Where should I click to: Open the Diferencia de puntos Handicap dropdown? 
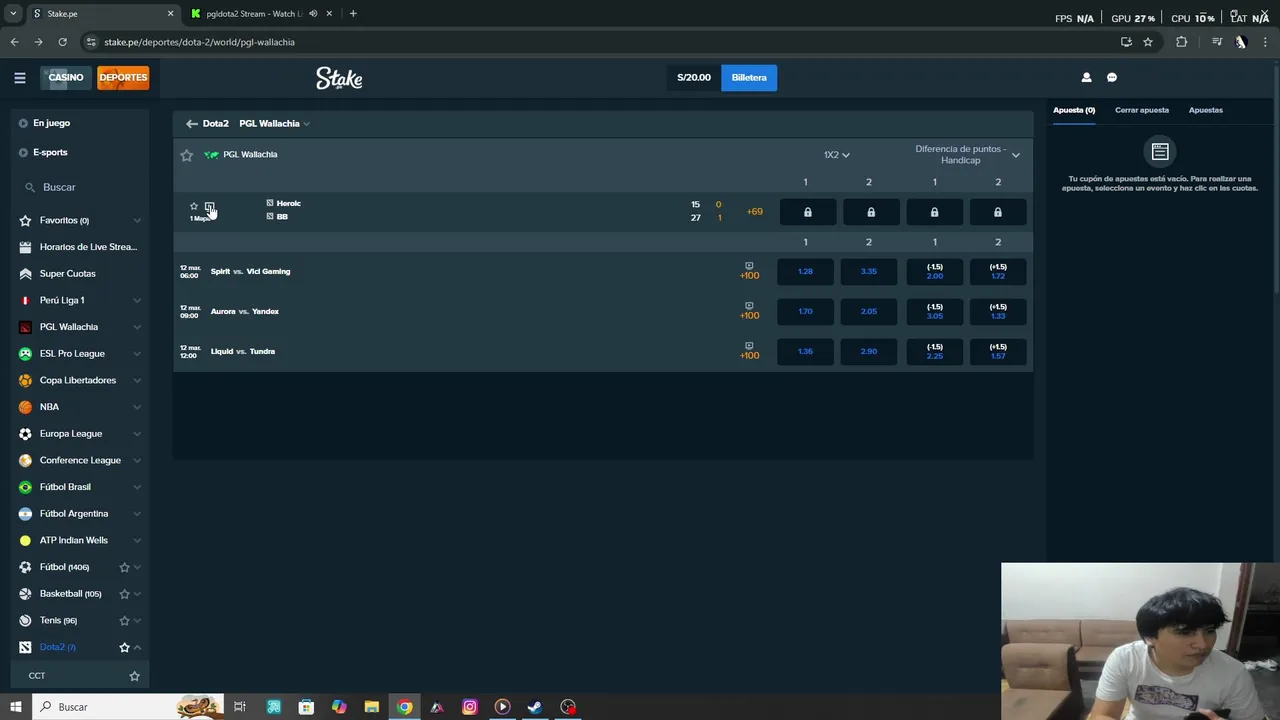point(967,155)
